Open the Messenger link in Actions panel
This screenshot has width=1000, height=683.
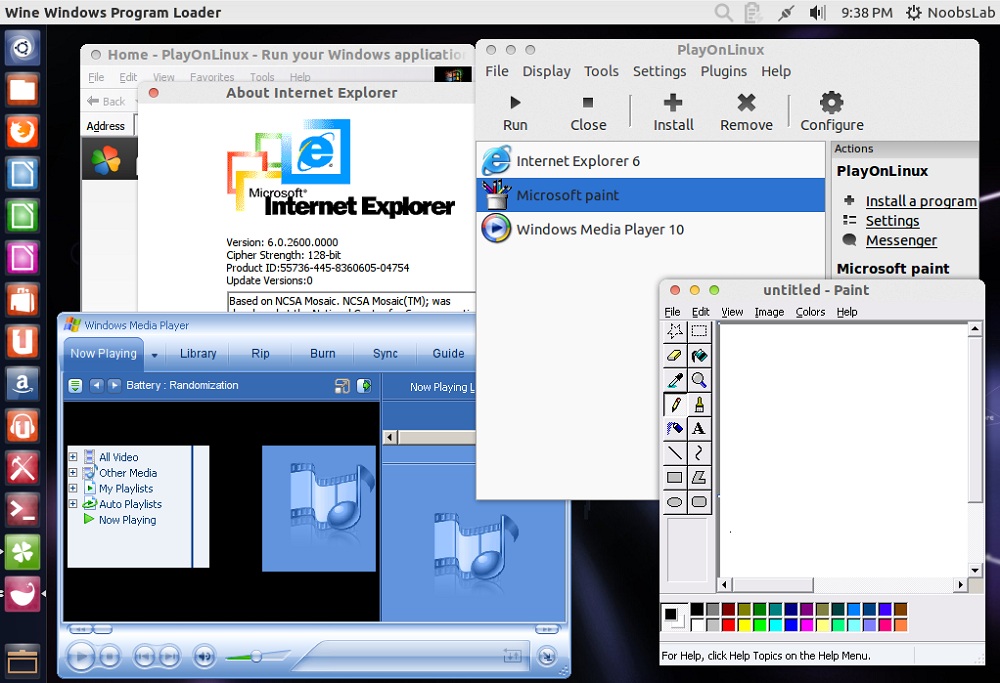click(x=901, y=240)
